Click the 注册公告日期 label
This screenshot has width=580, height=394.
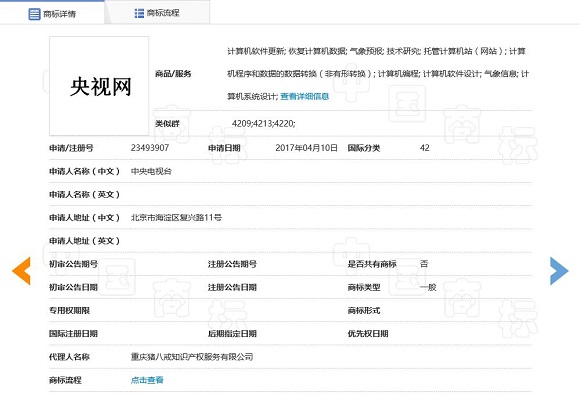232,287
